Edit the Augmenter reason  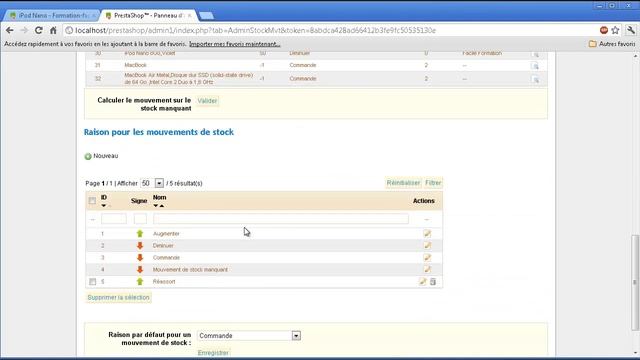point(427,233)
